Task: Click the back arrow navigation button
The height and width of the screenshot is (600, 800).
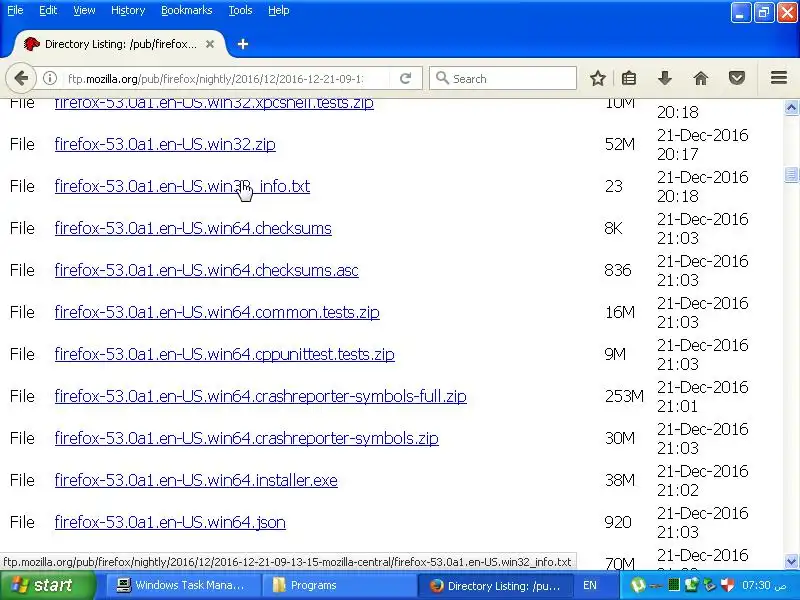Action: [21, 79]
